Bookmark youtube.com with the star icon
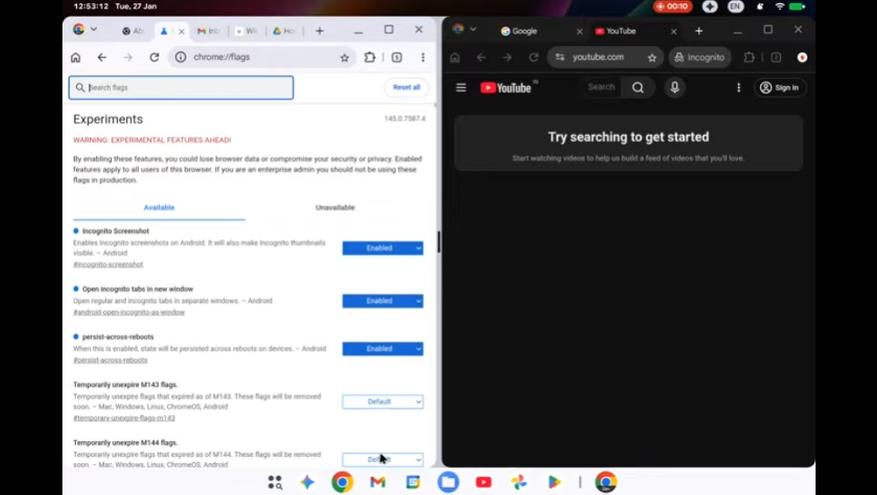This screenshot has width=877, height=495. pos(652,58)
